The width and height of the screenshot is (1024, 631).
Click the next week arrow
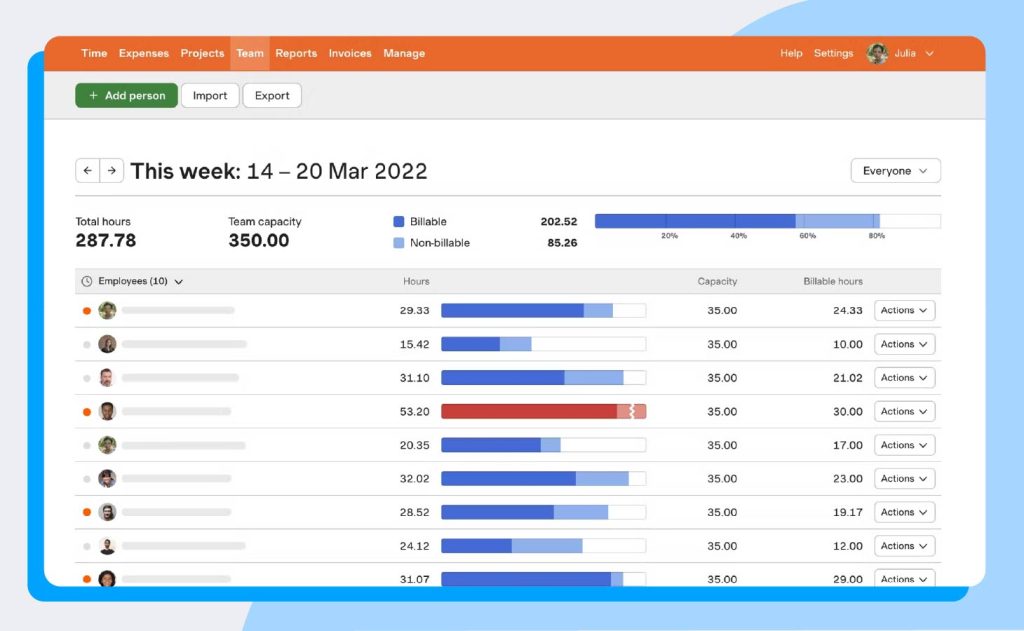[112, 170]
